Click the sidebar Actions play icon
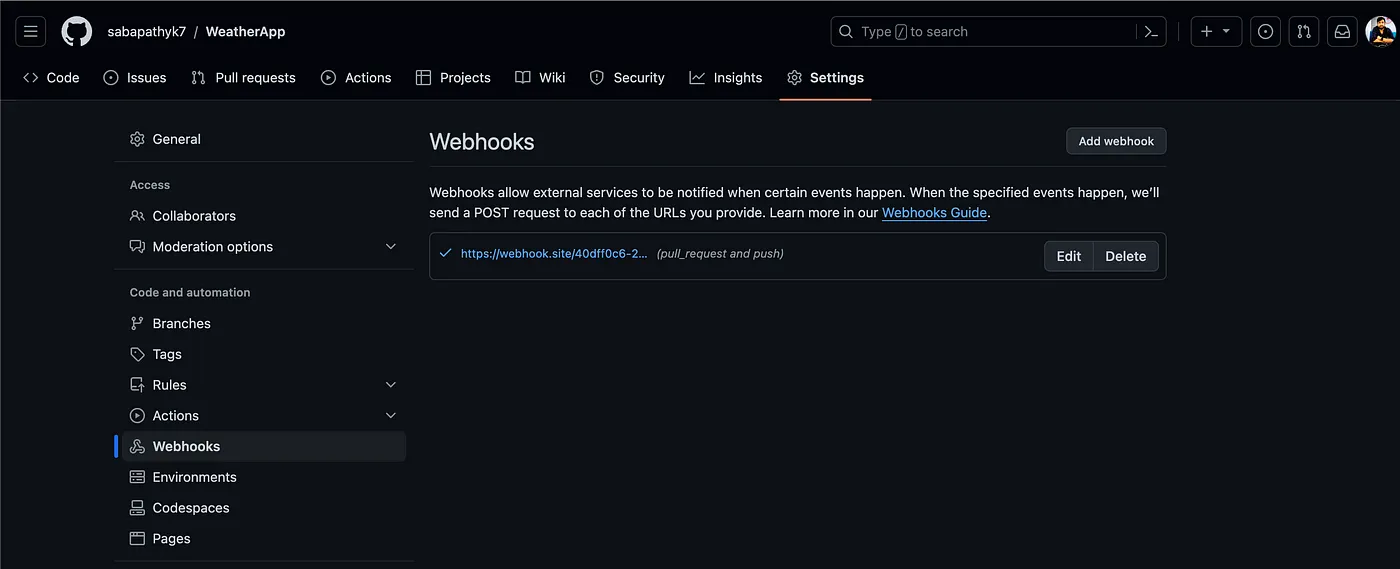This screenshot has width=1400, height=569. [138, 416]
